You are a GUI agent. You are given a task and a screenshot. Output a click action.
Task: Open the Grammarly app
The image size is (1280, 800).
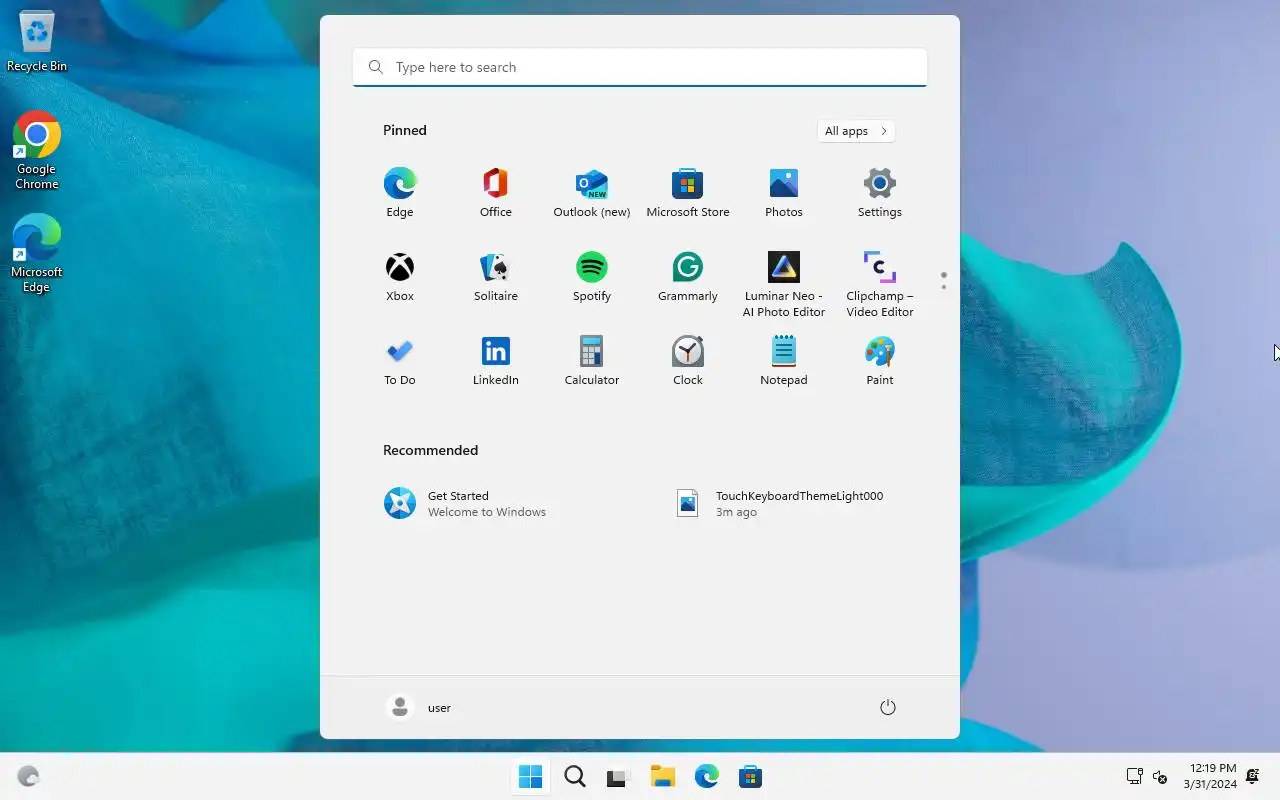coord(688,276)
